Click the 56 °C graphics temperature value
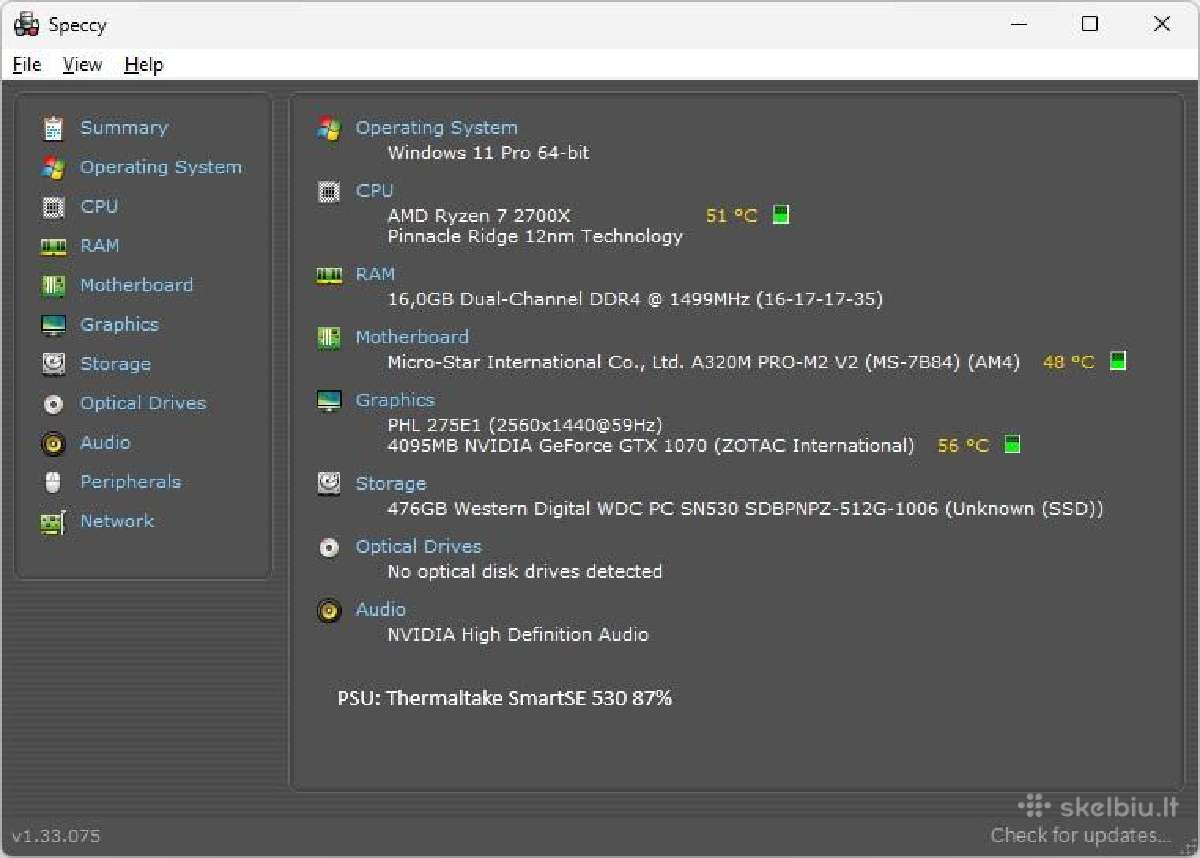 pyautogui.click(x=963, y=446)
